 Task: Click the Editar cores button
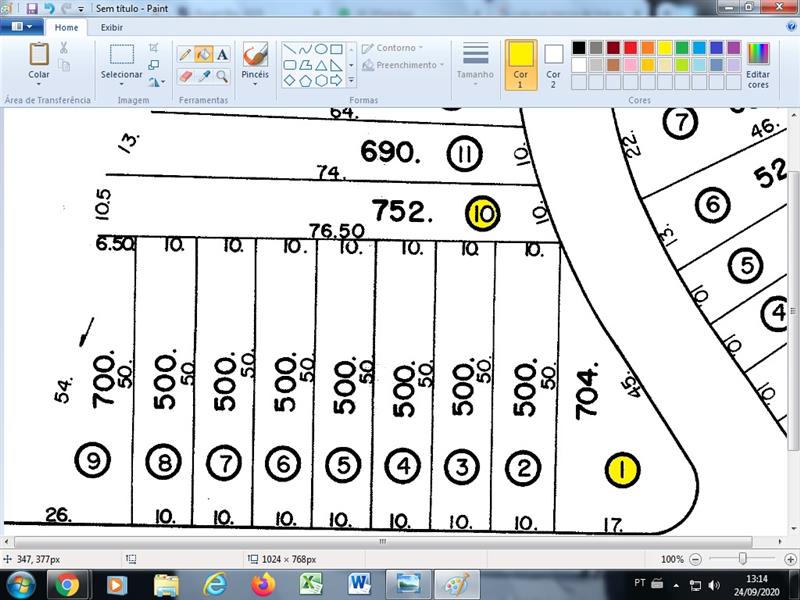click(x=758, y=65)
